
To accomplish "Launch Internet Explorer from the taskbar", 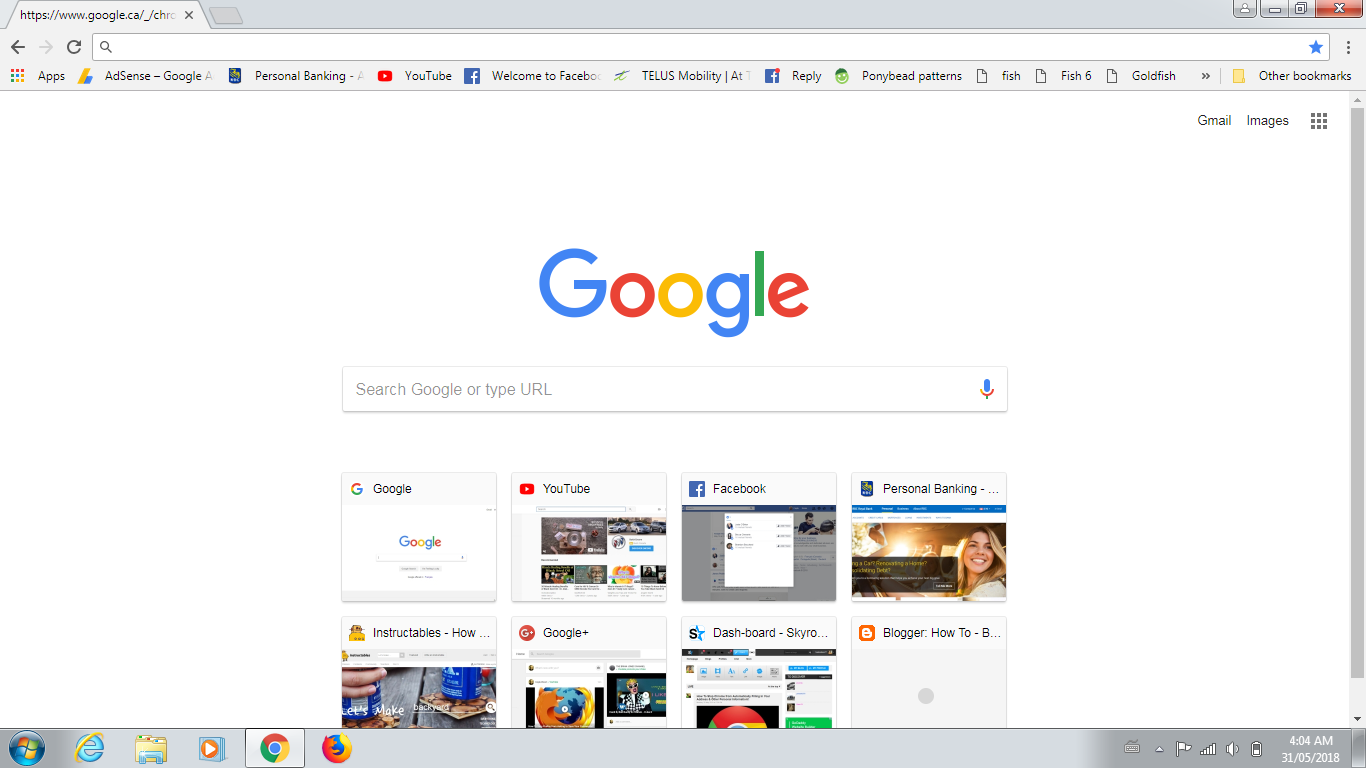I will 90,748.
